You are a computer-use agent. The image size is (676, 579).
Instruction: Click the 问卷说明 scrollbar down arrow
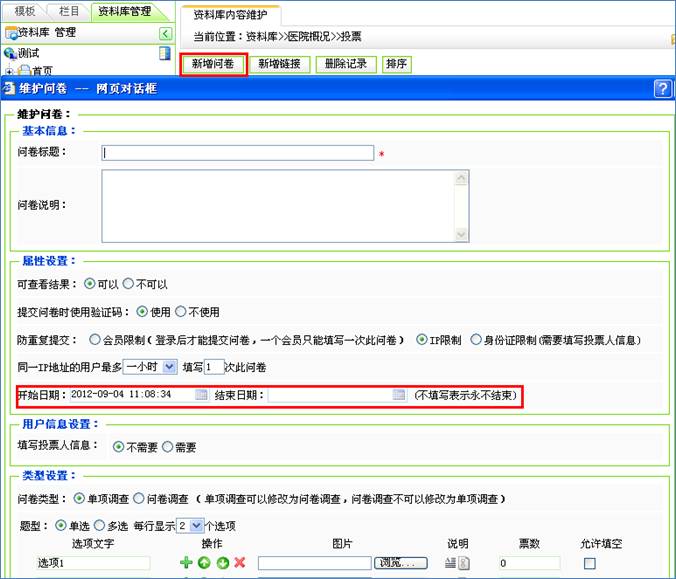[x=461, y=234]
